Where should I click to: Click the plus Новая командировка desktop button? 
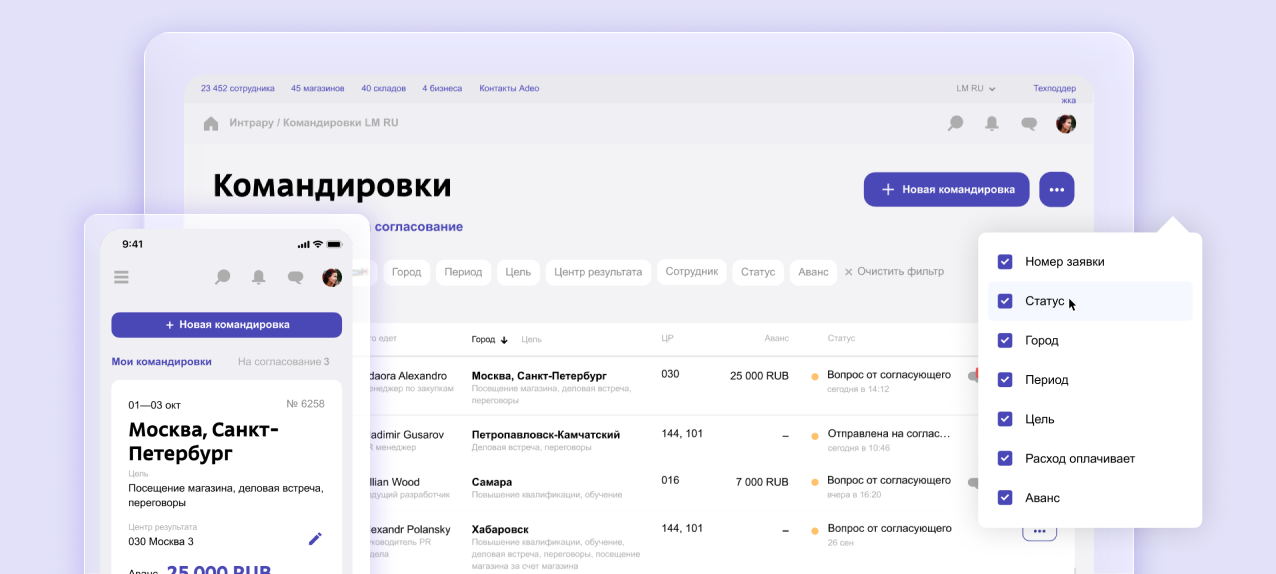click(946, 189)
